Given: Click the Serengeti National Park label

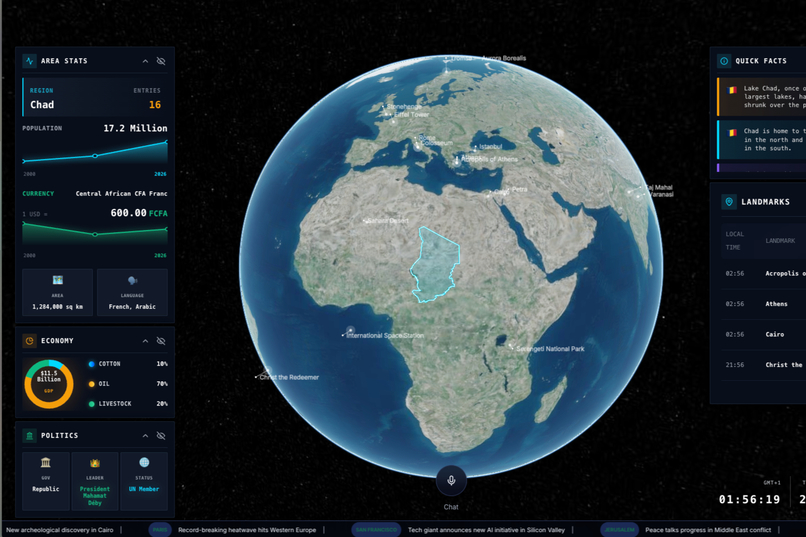Looking at the screenshot, I should click(550, 349).
